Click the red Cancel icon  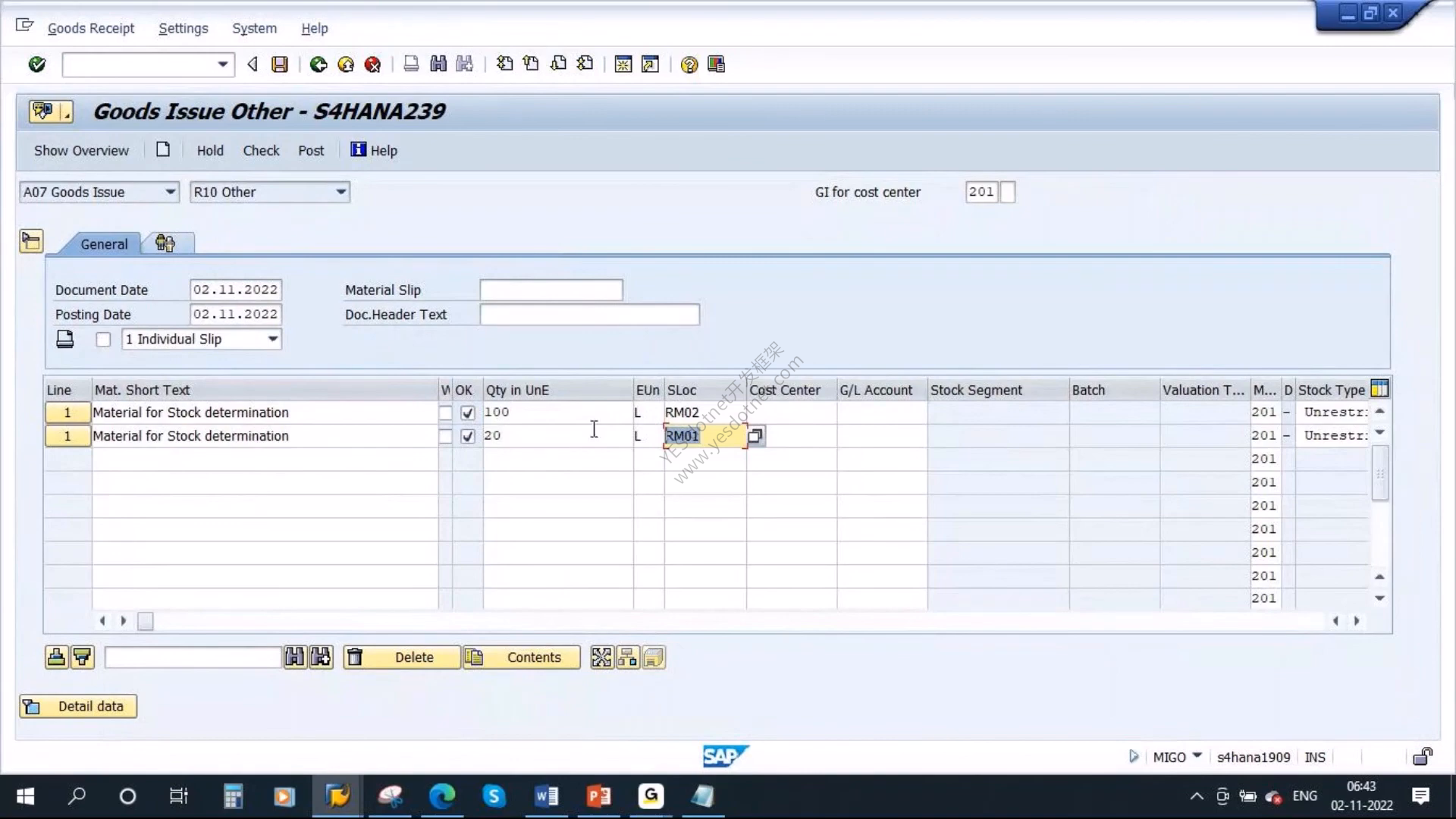(x=372, y=64)
